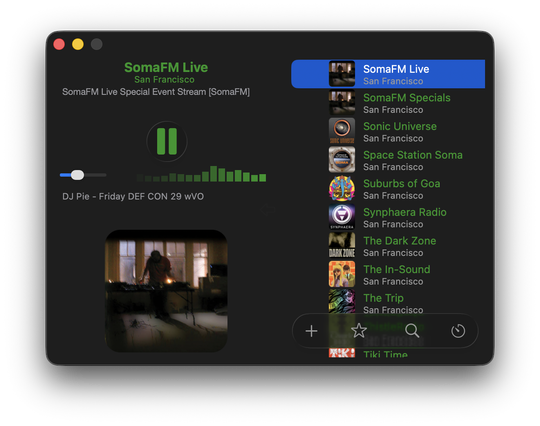Click the track title DJ Pie text

click(133, 196)
